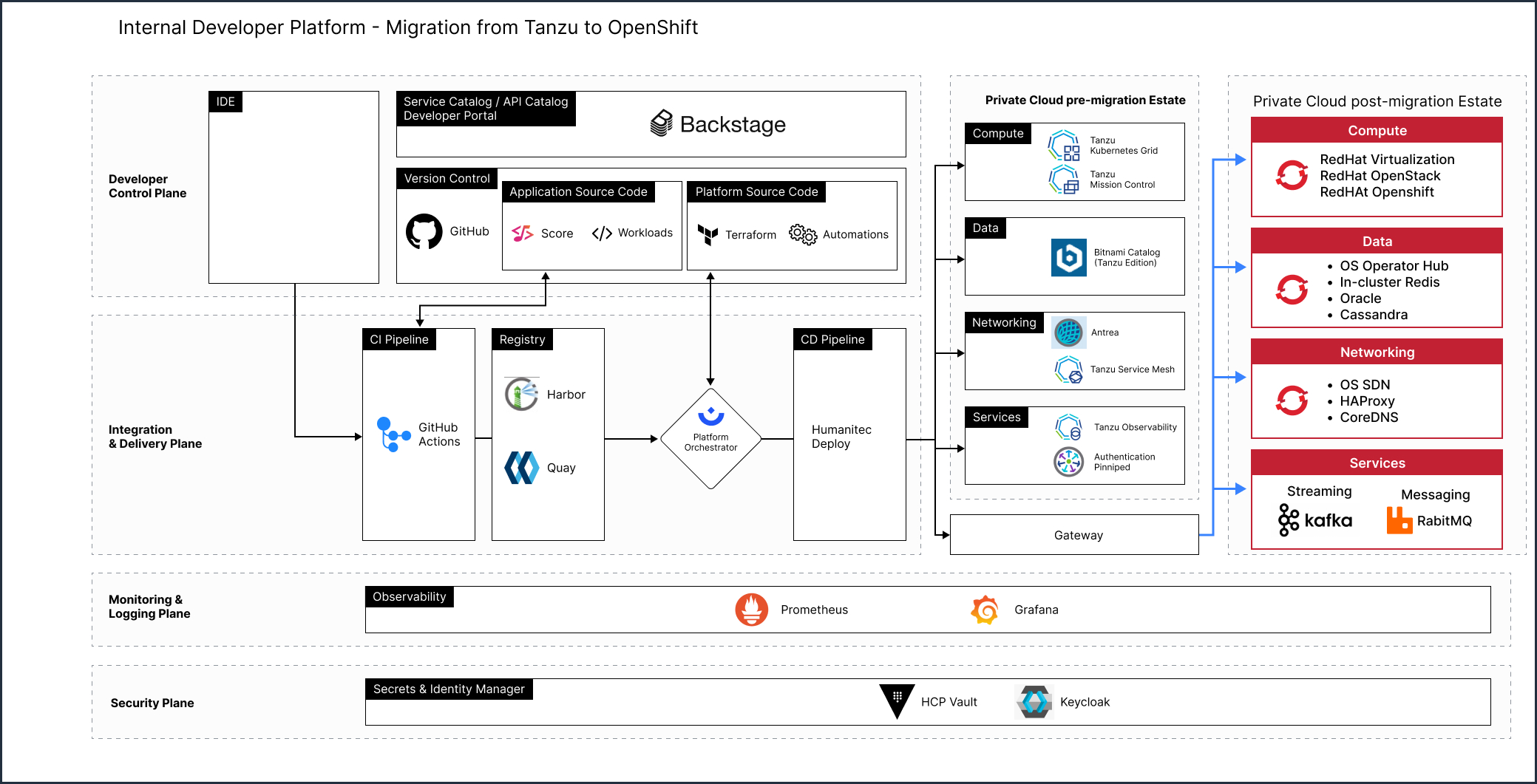The width and height of the screenshot is (1537, 784).
Task: Click the Grafana monitoring icon
Action: tap(986, 609)
